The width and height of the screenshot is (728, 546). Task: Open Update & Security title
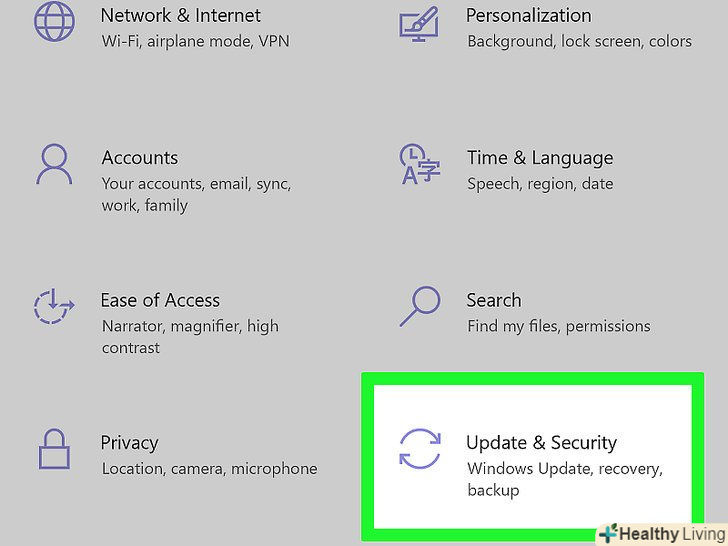(541, 443)
